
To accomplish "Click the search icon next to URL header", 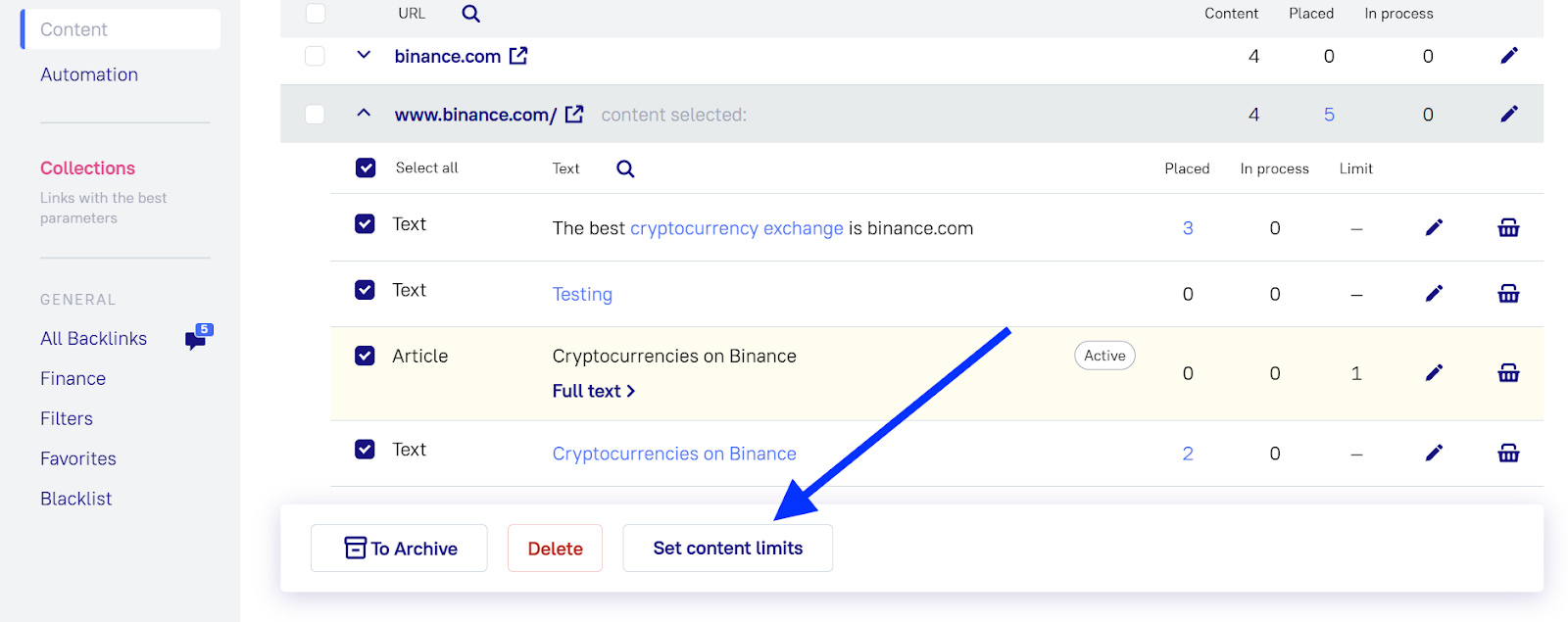I will (x=470, y=14).
